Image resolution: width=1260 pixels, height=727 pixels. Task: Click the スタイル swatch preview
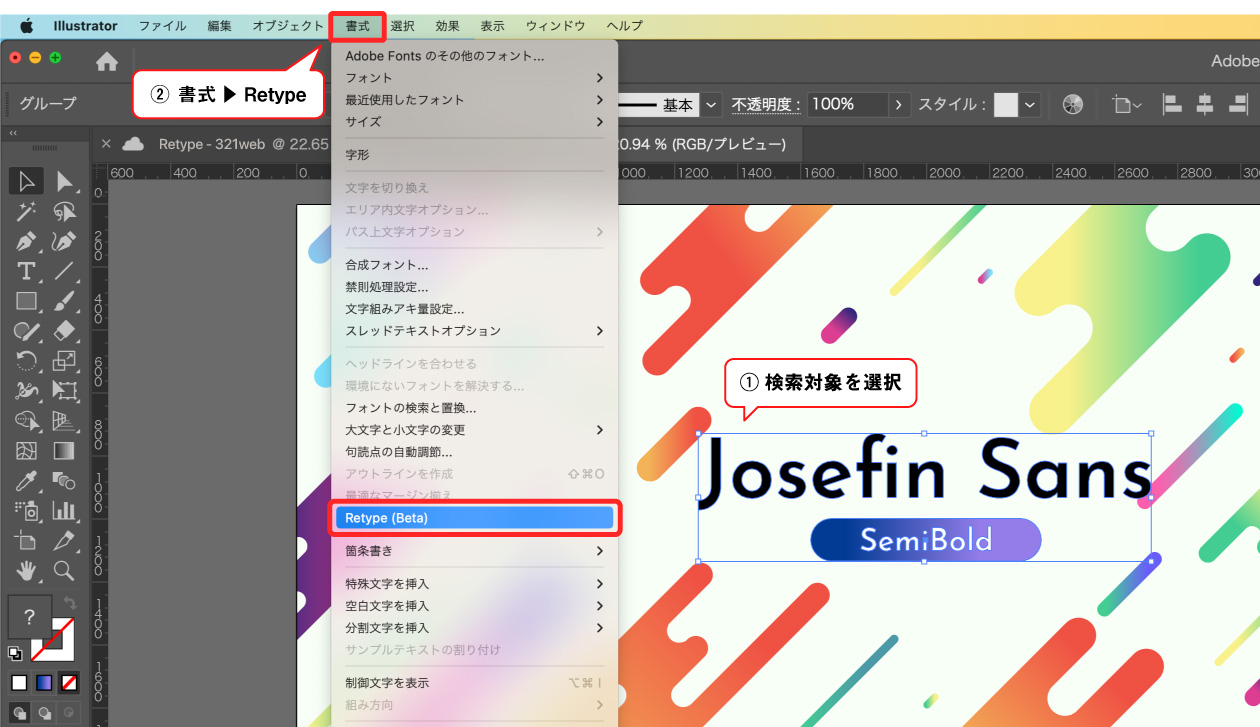1005,104
